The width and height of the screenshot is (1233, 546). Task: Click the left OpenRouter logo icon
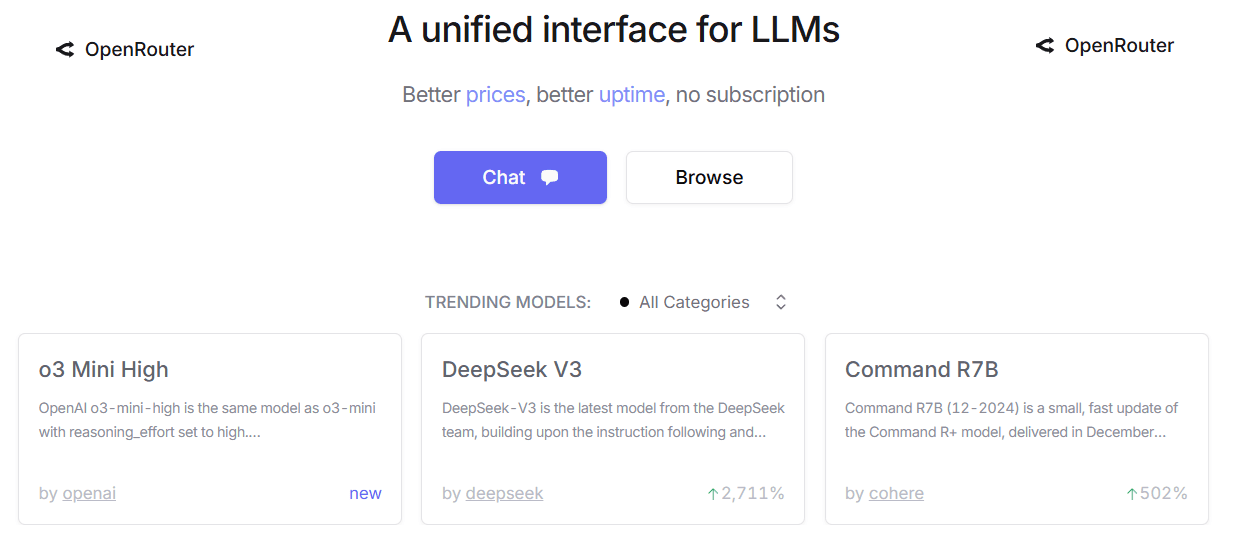pyautogui.click(x=65, y=49)
